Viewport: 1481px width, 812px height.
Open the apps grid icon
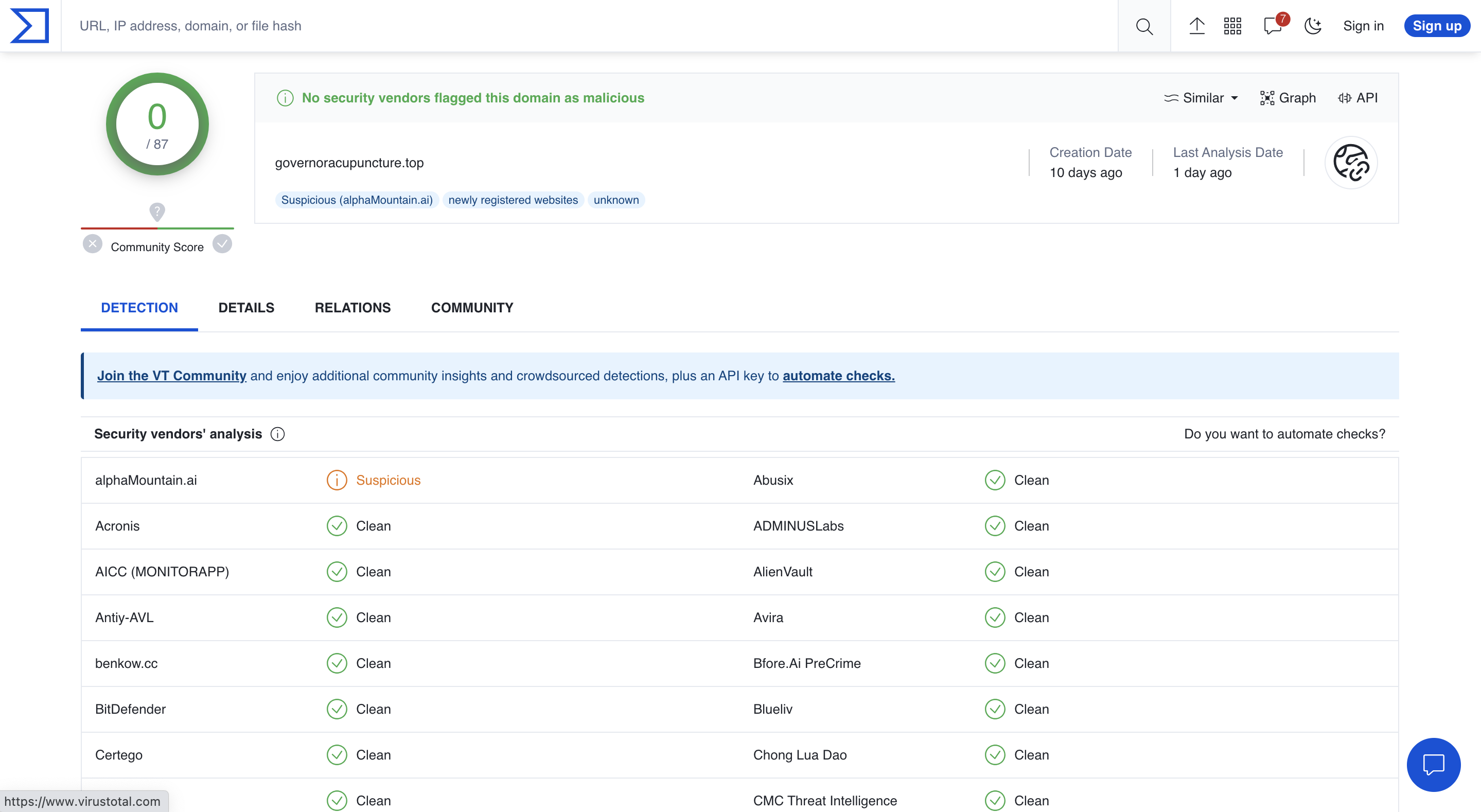[1232, 26]
